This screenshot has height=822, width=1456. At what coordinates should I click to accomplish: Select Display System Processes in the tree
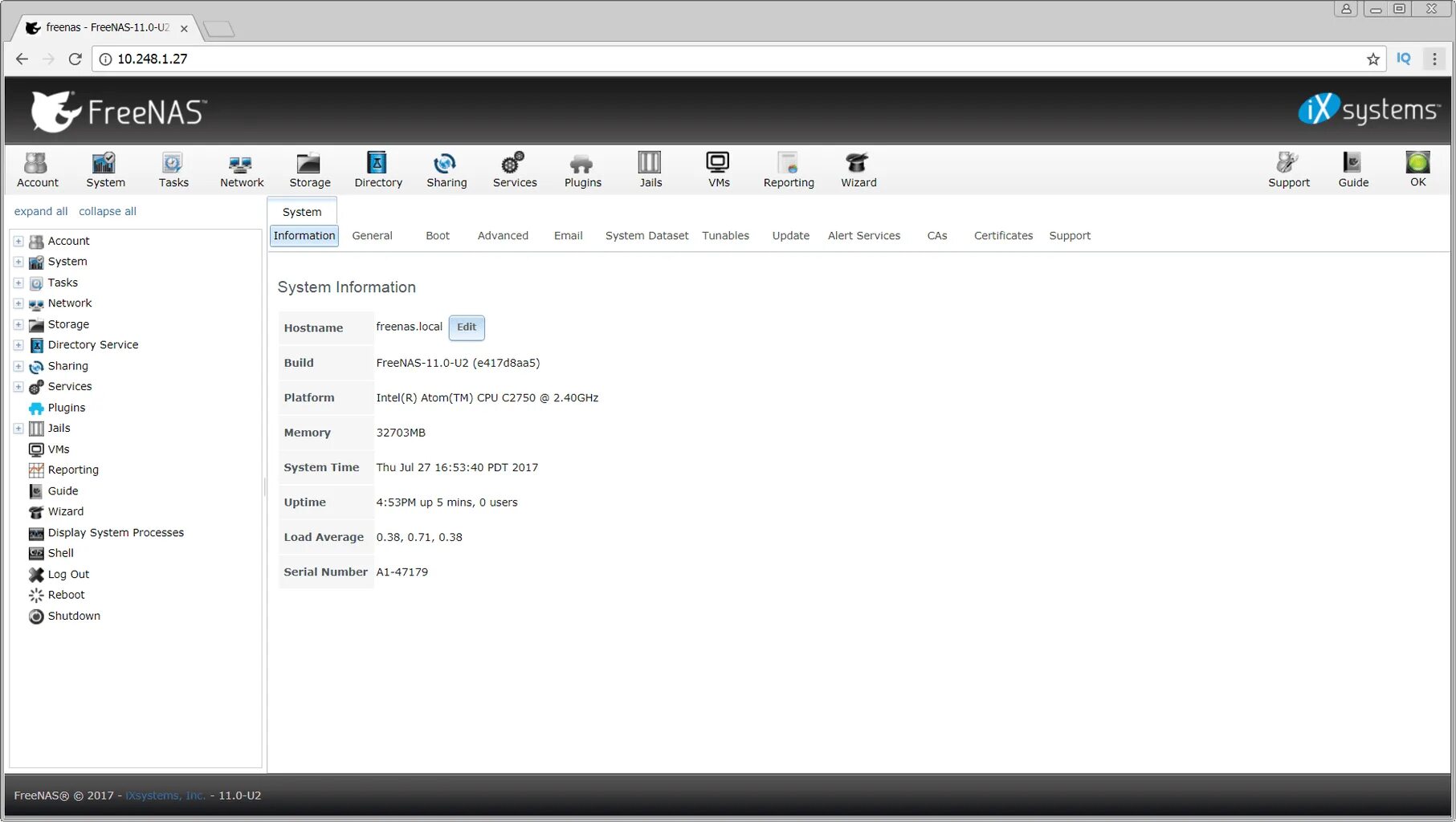(116, 532)
